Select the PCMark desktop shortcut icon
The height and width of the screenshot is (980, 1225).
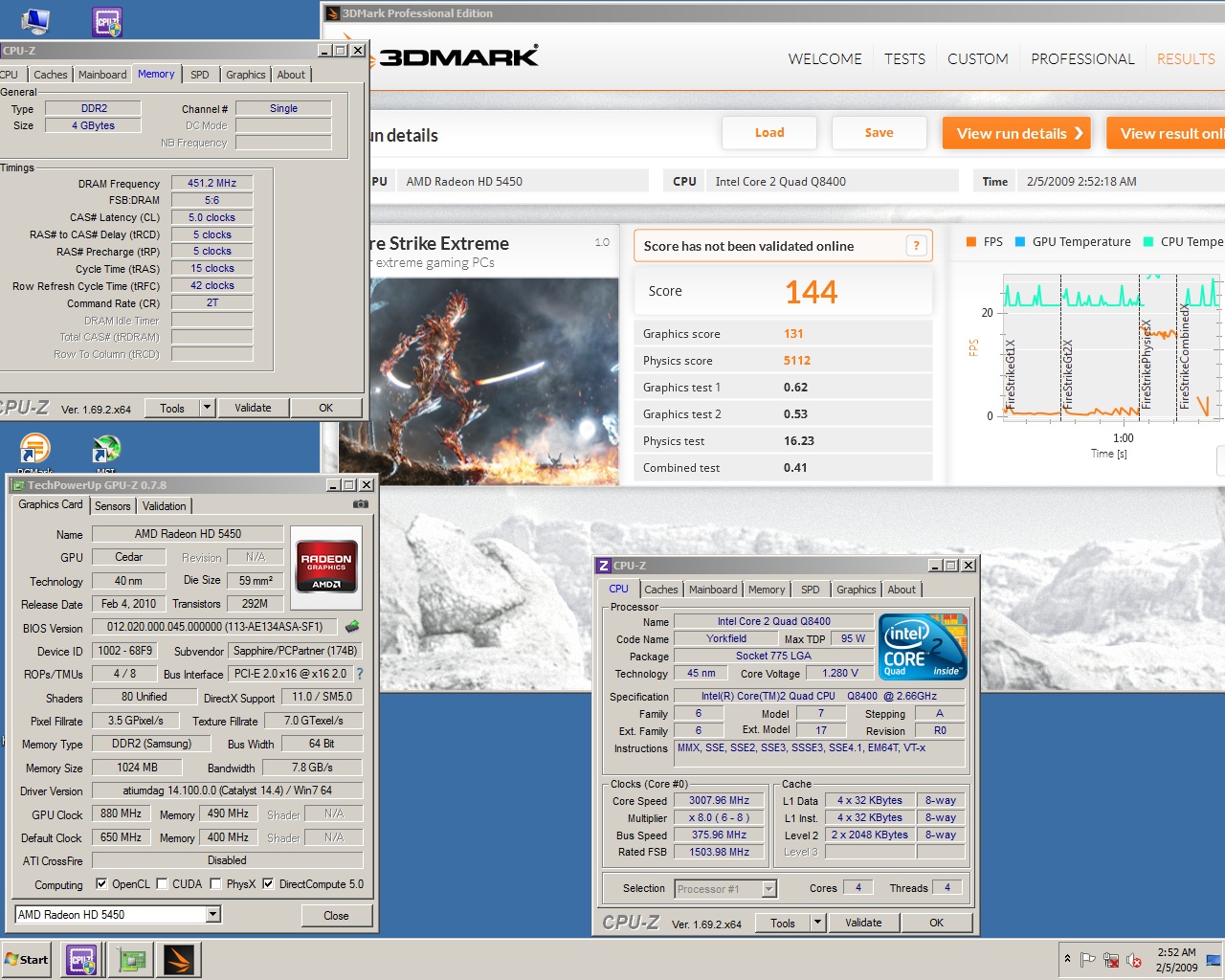coord(34,448)
